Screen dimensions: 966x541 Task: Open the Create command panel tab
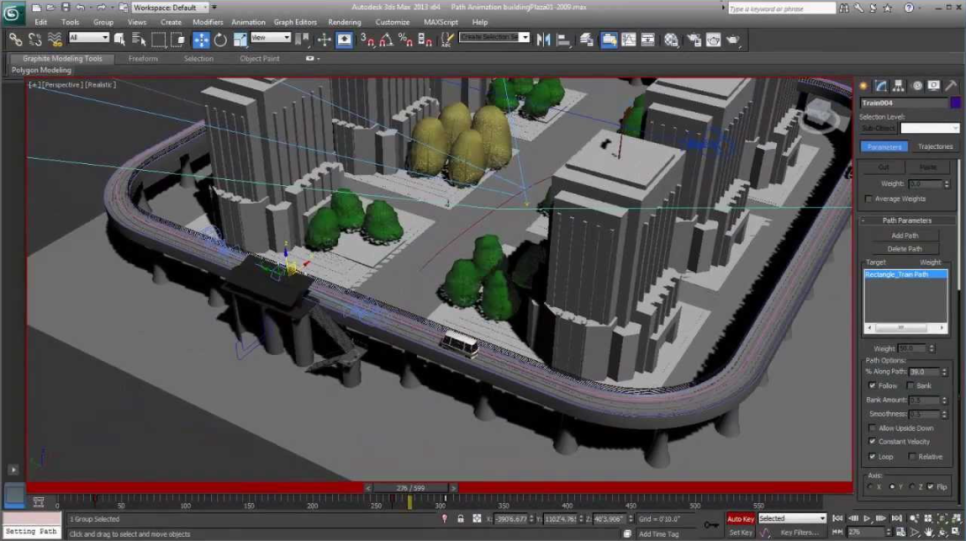point(863,86)
